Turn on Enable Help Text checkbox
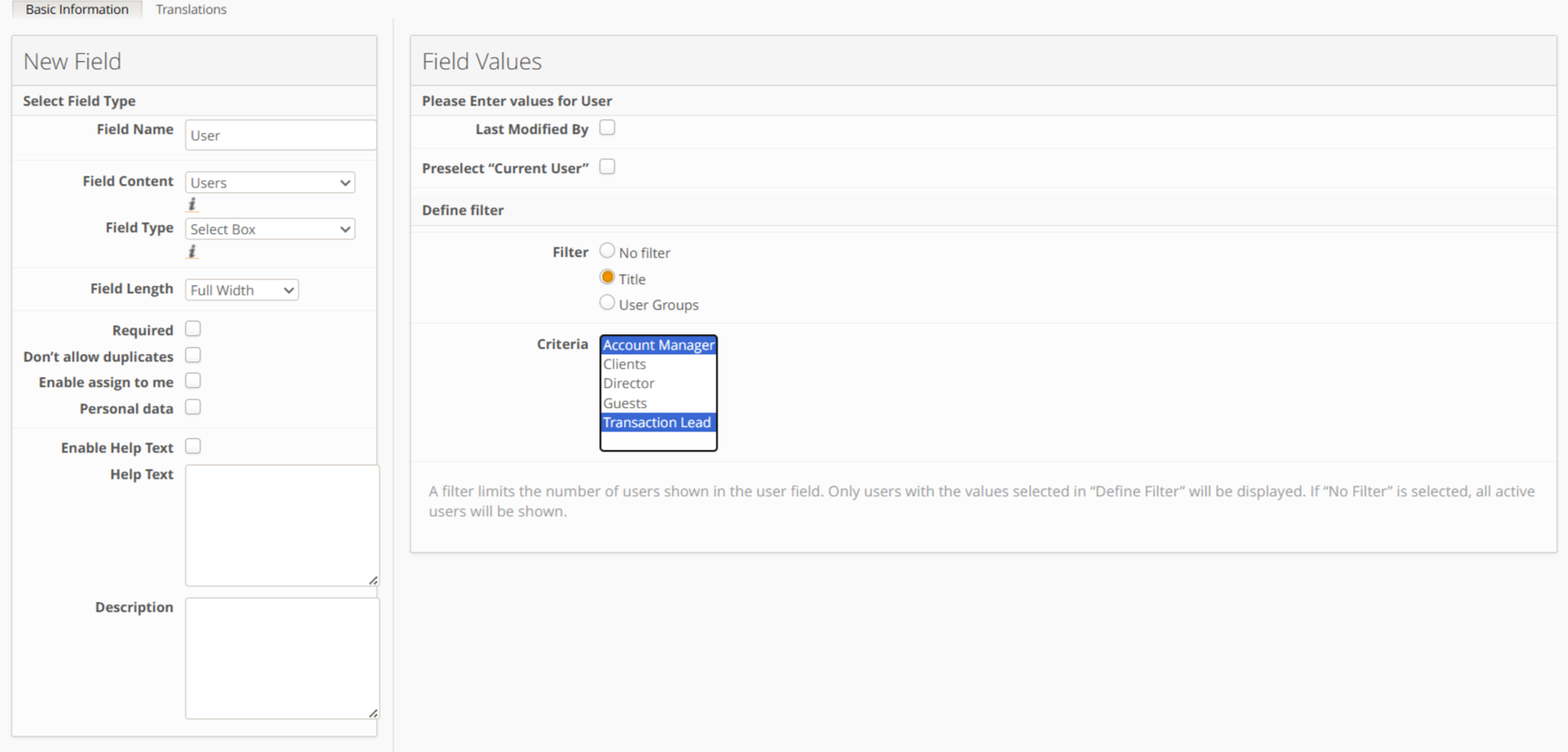Viewport: 1568px width, 752px height. (x=193, y=446)
